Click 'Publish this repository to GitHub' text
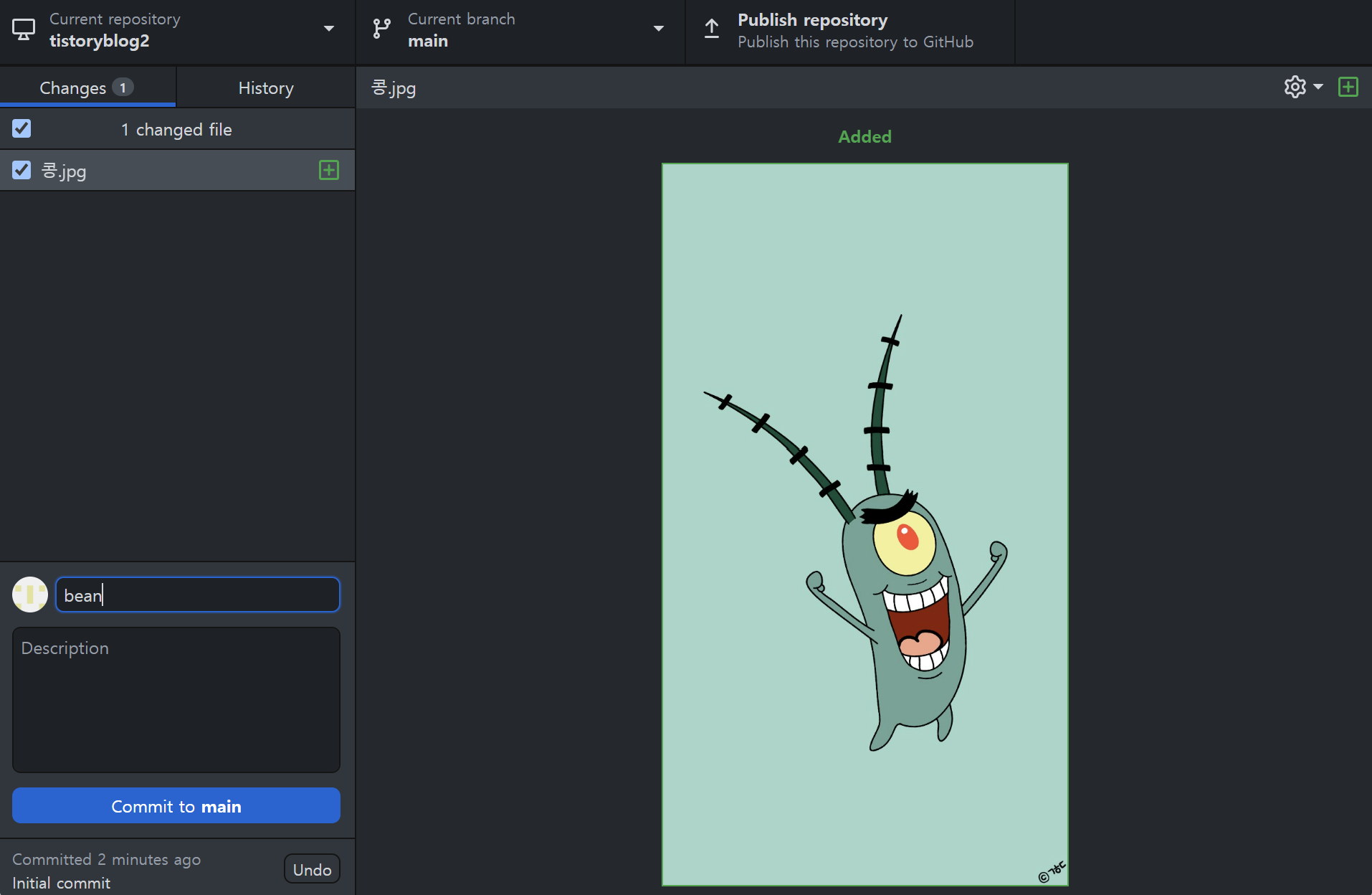Viewport: 1372px width, 895px height. pyautogui.click(x=856, y=42)
